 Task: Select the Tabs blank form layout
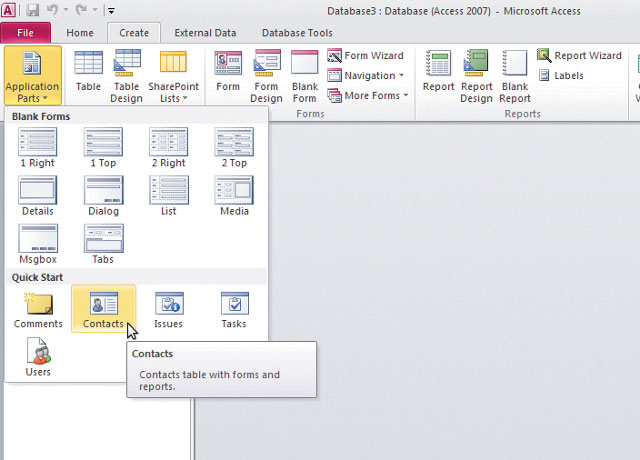(x=103, y=244)
